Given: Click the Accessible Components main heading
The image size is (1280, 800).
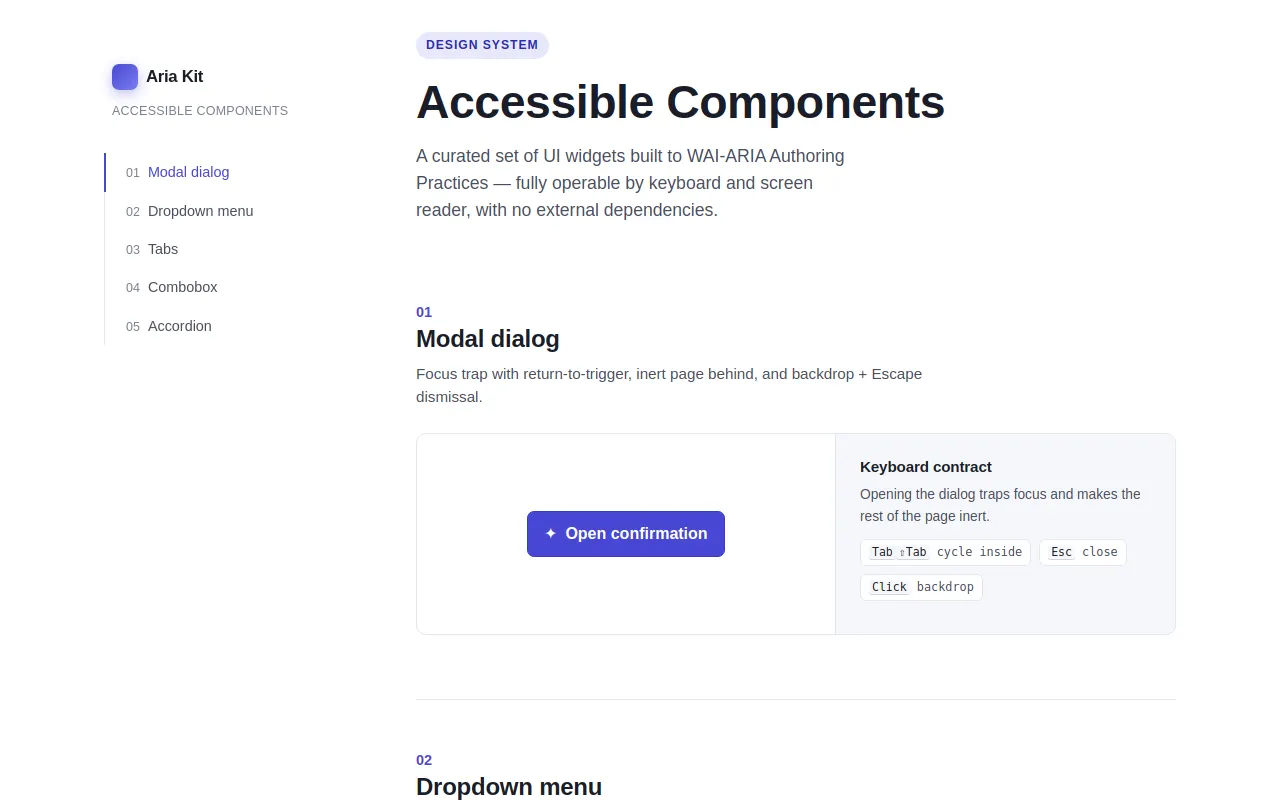Looking at the screenshot, I should tap(680, 102).
